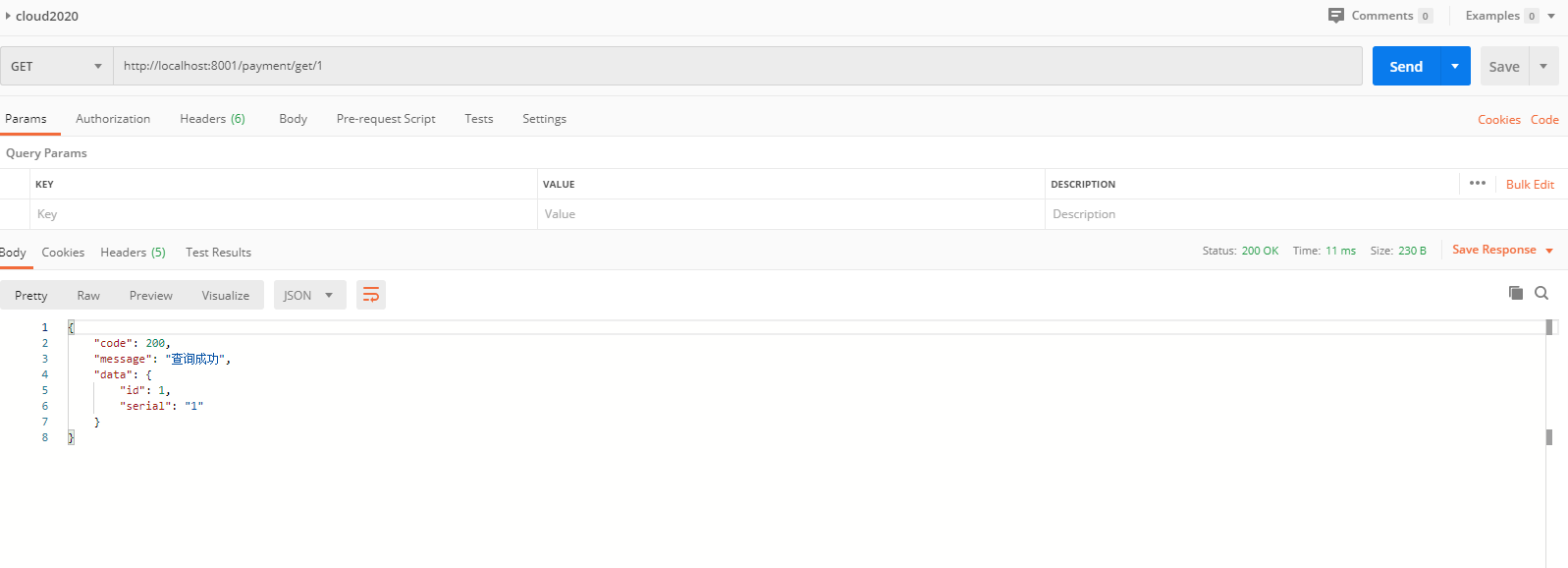Switch to the Authorization tab

pos(113,118)
